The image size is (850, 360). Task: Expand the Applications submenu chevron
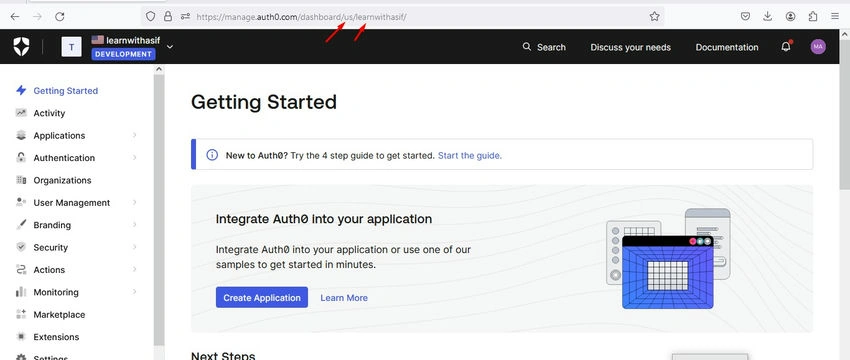click(134, 135)
